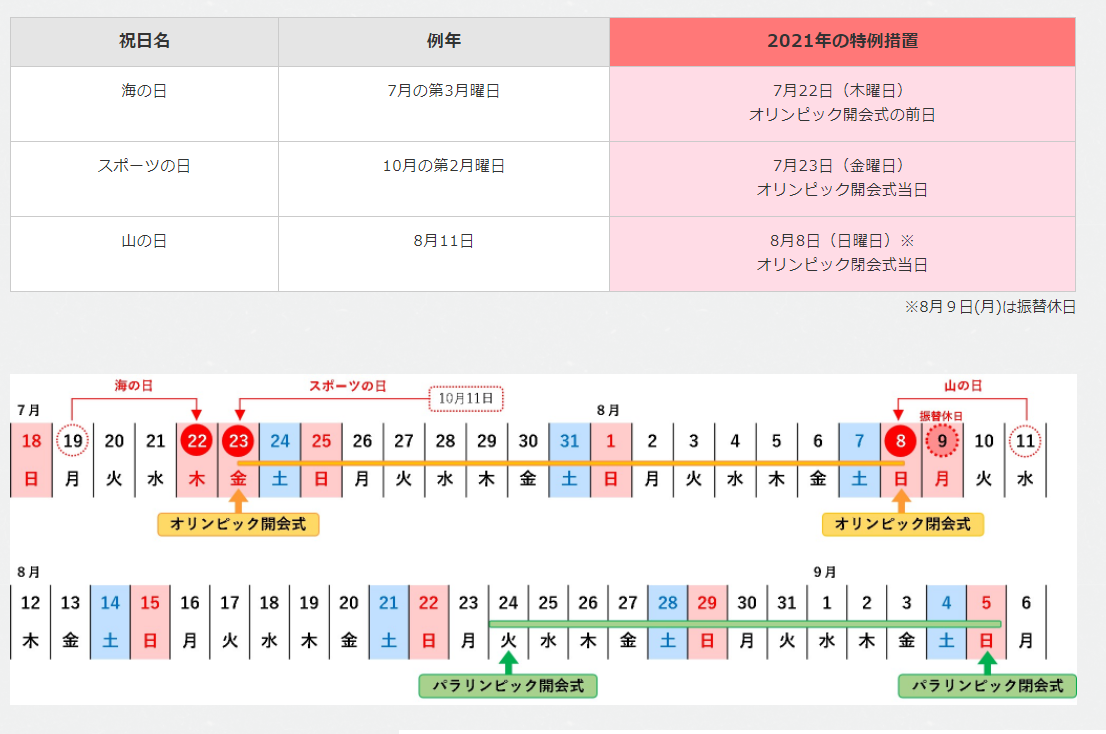Click the red 海の日 calendar label
Image resolution: width=1106 pixels, height=734 pixels.
coord(134,386)
